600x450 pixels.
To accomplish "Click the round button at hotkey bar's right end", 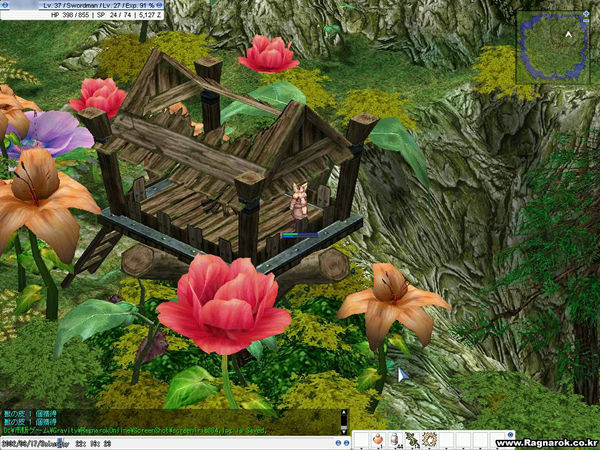I will pos(510,435).
